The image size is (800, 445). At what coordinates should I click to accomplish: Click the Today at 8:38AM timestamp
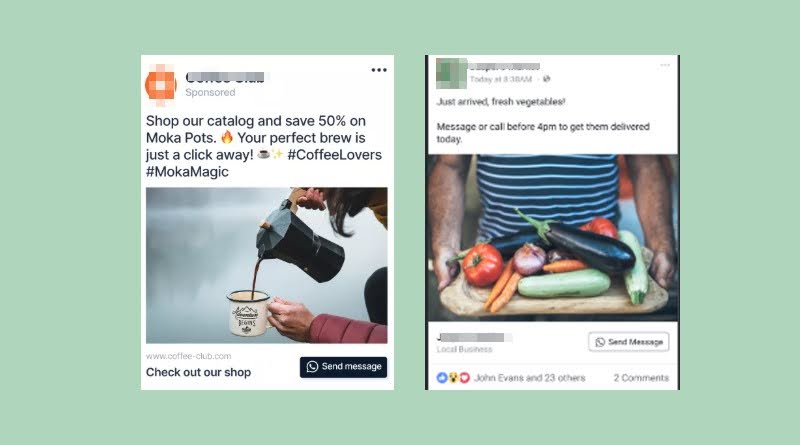click(501, 79)
